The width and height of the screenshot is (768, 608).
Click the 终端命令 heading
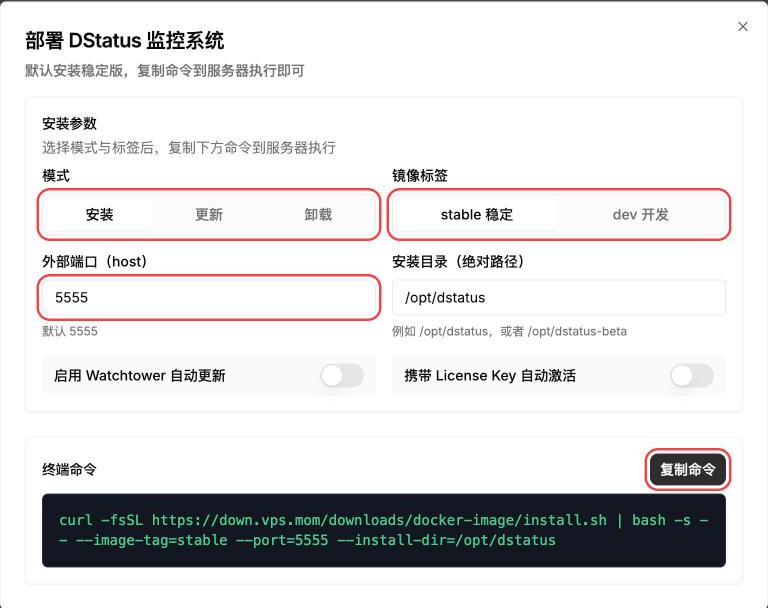[69, 469]
